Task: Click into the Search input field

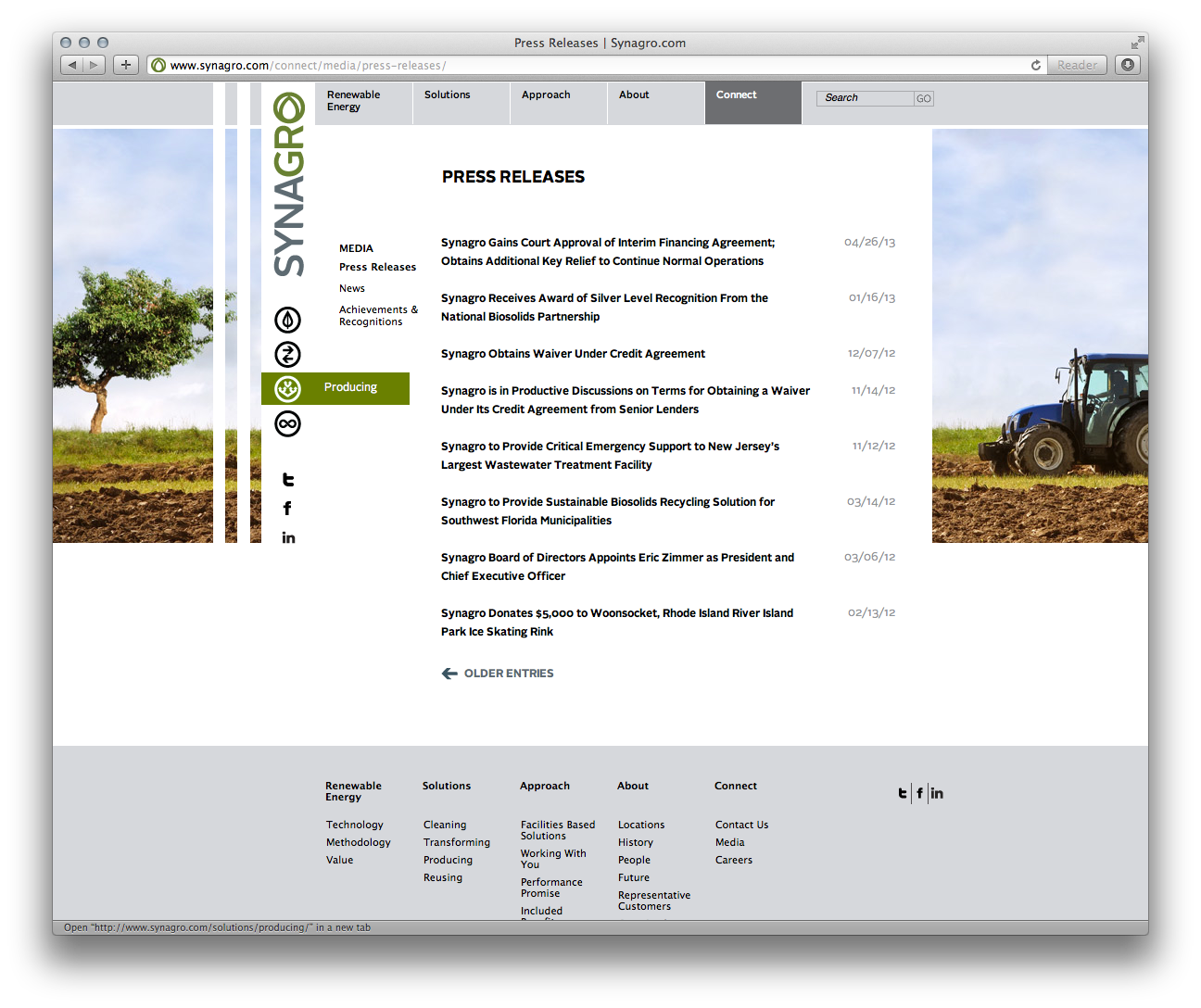Action: [864, 98]
